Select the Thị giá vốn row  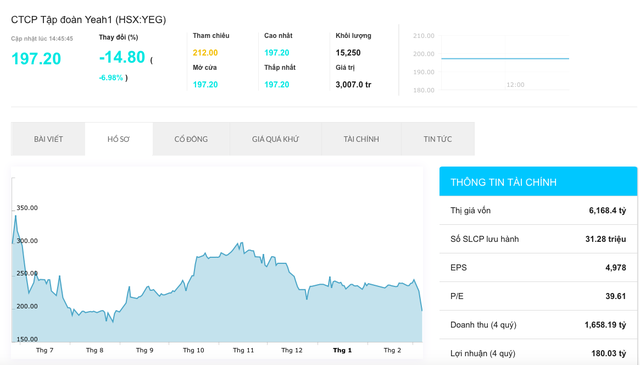tap(538, 211)
